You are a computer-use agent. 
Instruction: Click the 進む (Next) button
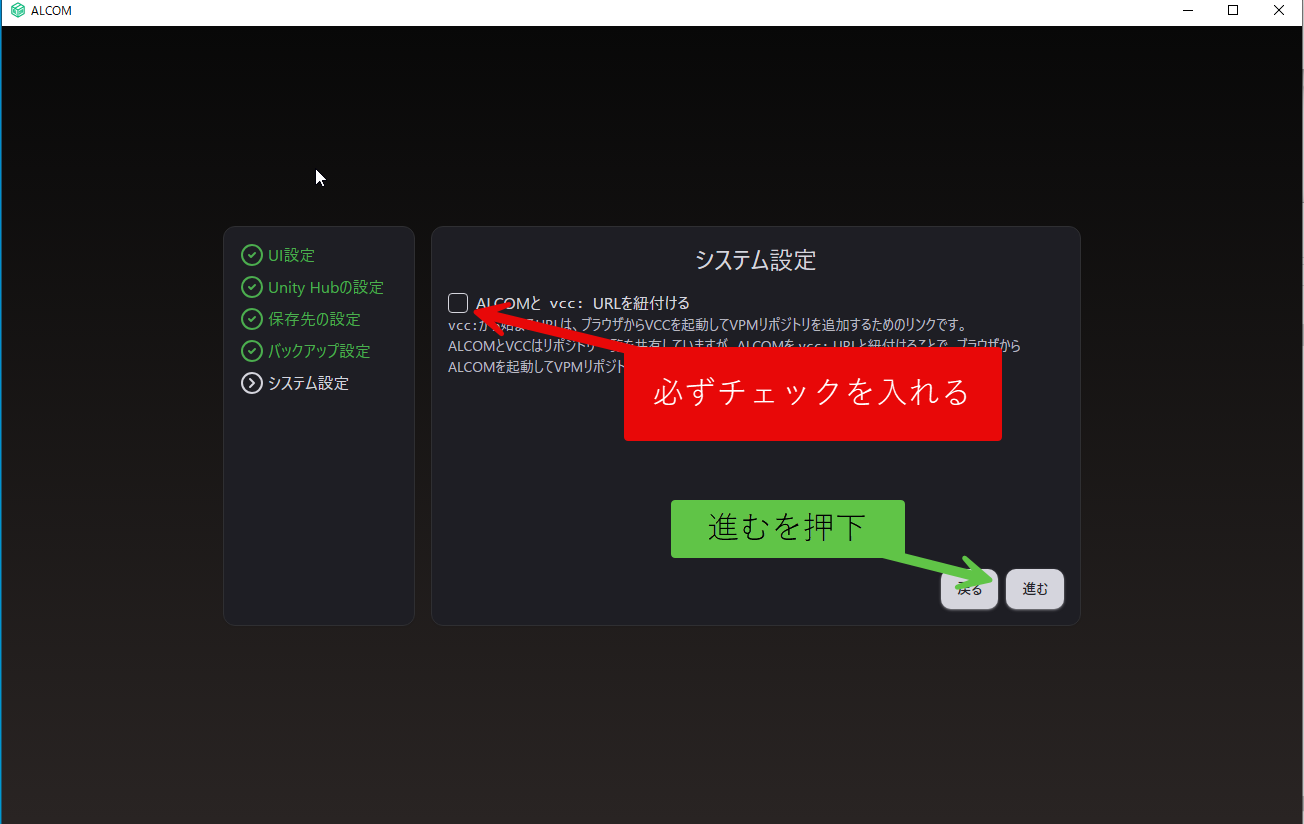point(1035,589)
